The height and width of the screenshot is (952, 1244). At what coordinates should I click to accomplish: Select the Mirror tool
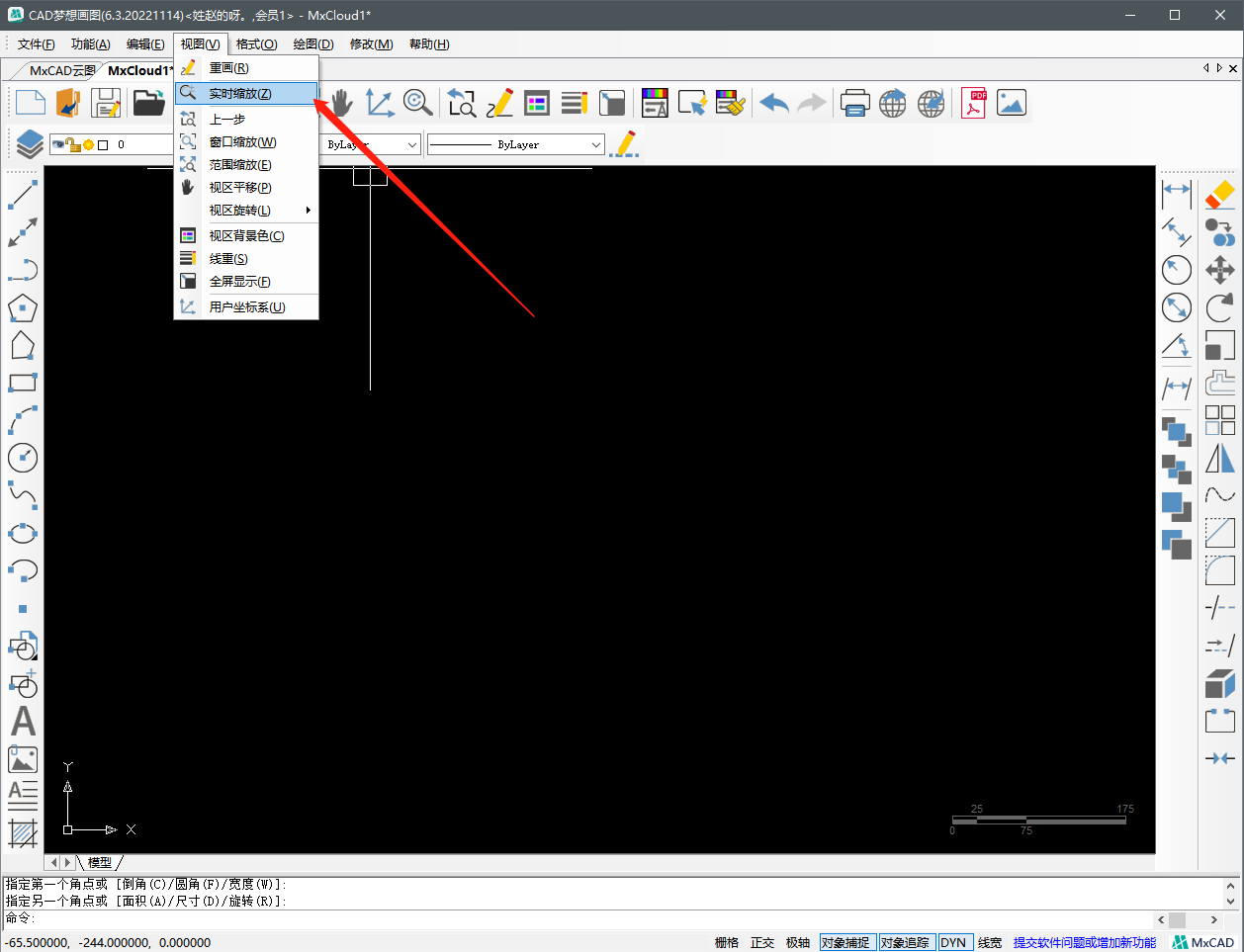pyautogui.click(x=1220, y=459)
